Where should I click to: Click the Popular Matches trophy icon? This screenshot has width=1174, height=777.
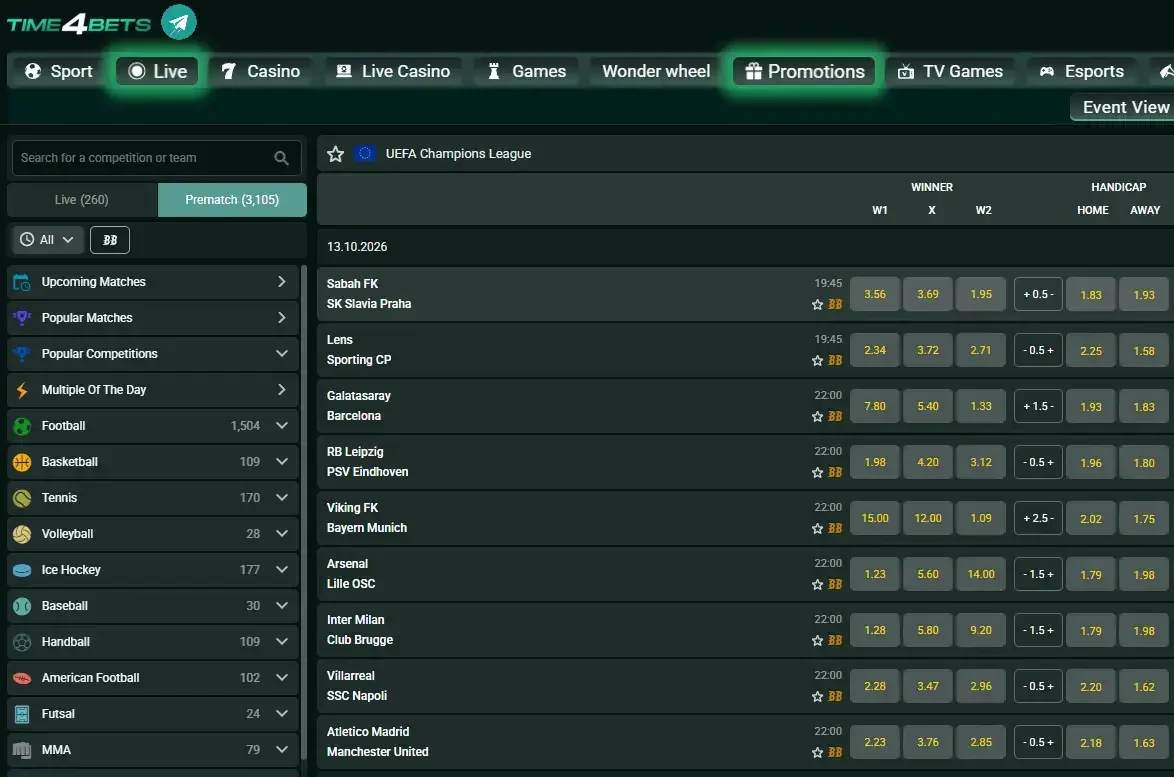(x=22, y=318)
